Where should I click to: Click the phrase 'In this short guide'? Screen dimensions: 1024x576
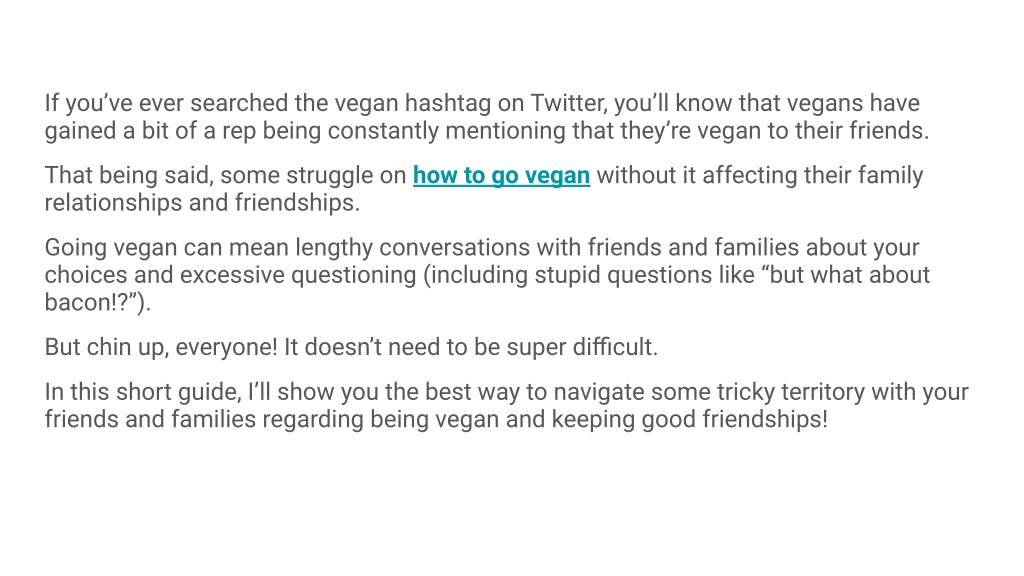pyautogui.click(x=142, y=392)
